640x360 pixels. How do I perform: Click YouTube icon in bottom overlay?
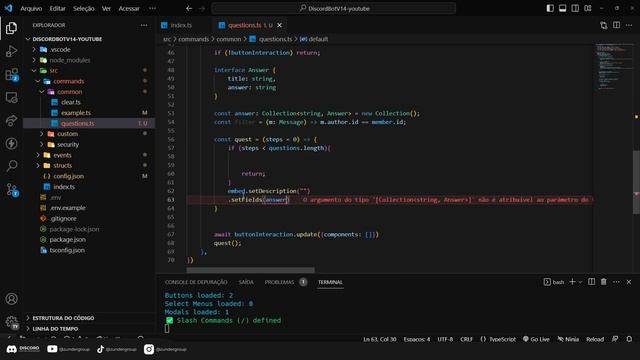click(x=52, y=349)
